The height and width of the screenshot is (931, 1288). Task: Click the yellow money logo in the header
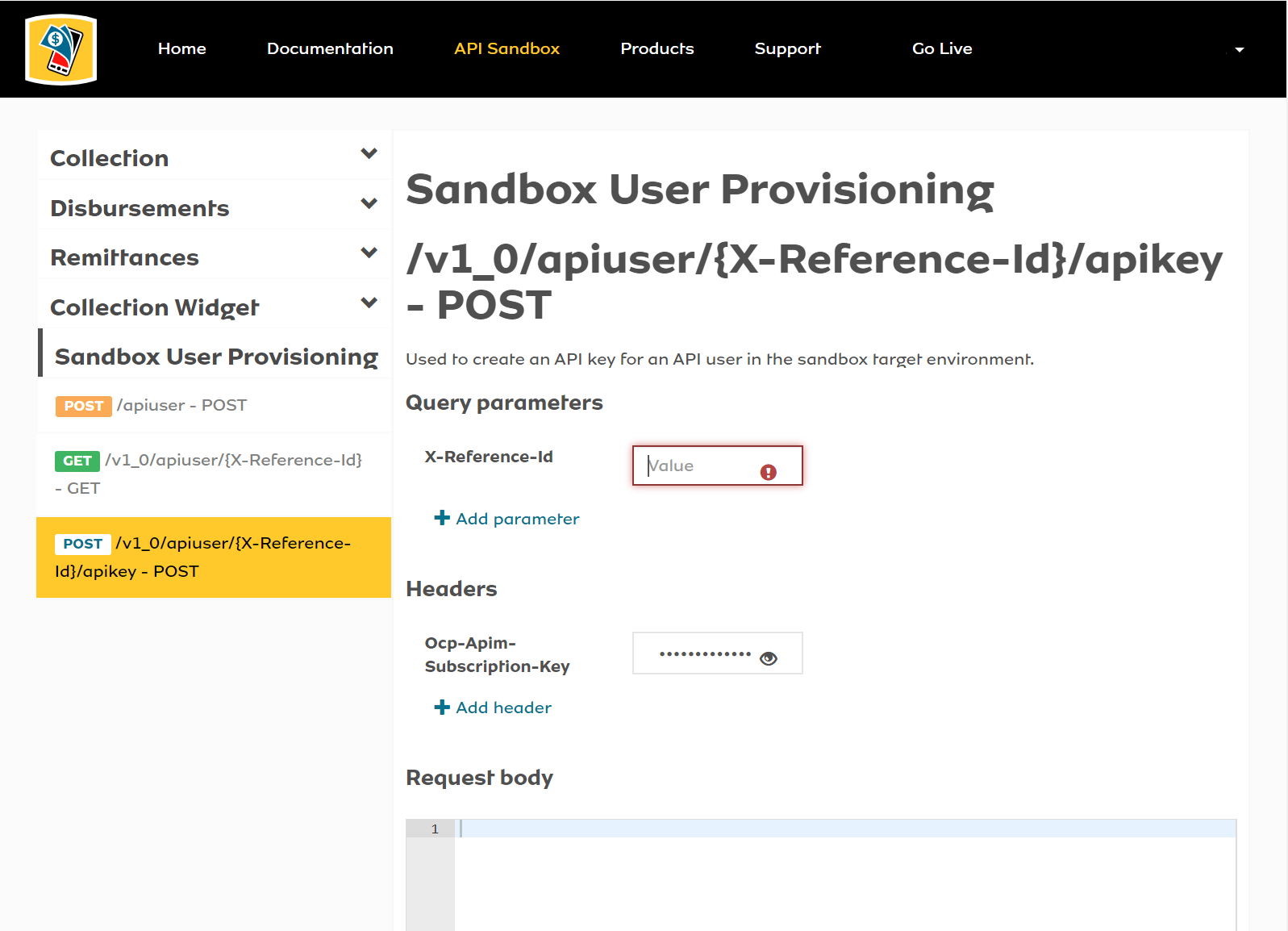pos(61,49)
